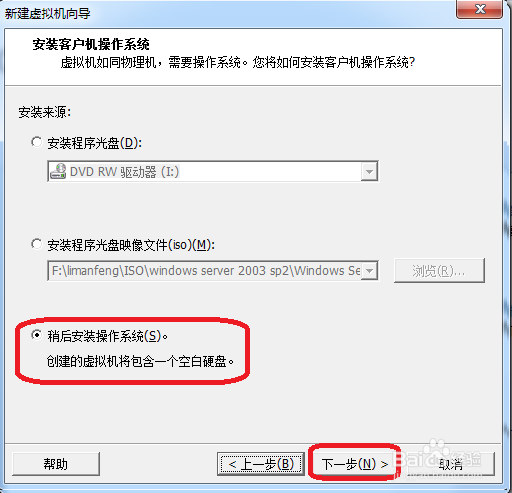
Task: Select install operating system later option
Action: (36, 335)
